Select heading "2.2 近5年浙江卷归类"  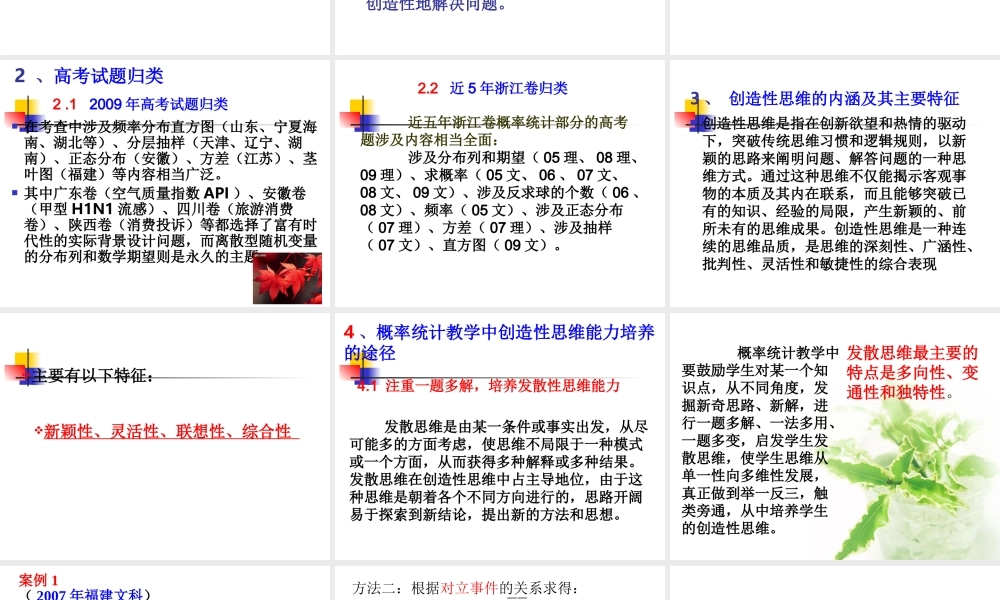coord(492,88)
